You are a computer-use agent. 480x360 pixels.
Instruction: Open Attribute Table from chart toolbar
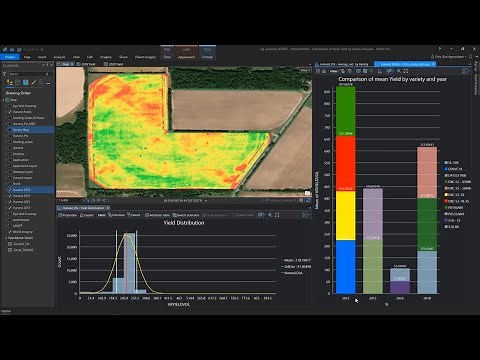coord(157,215)
